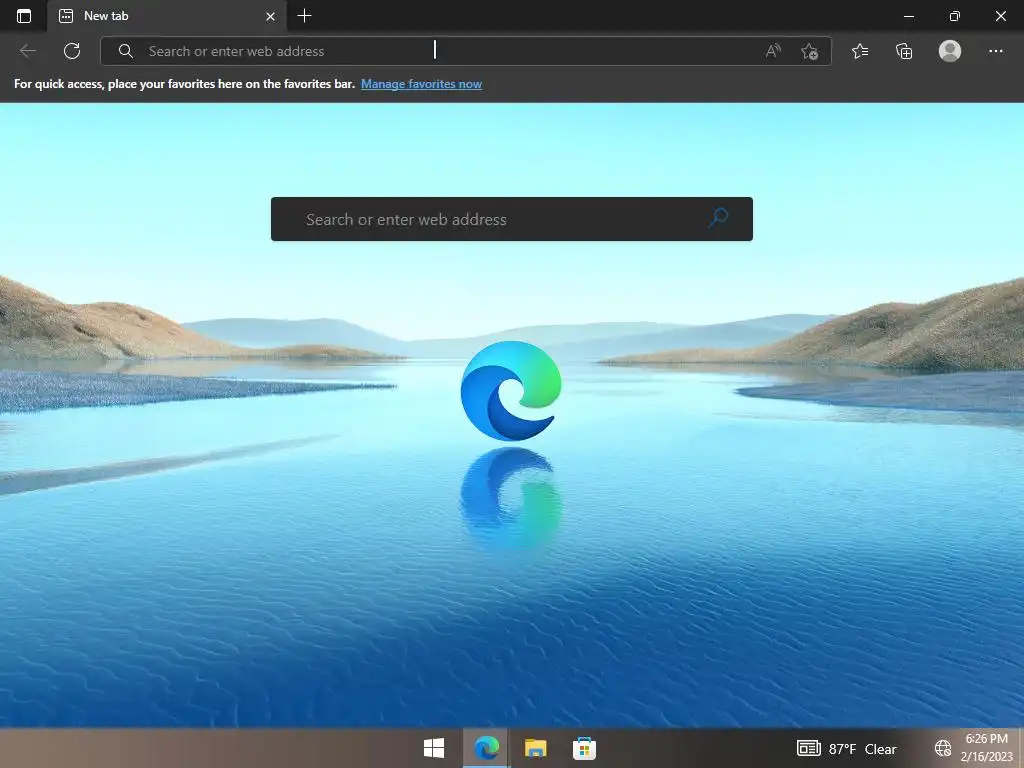Image resolution: width=1024 pixels, height=768 pixels.
Task: Focus the address bar field
Action: [466, 51]
